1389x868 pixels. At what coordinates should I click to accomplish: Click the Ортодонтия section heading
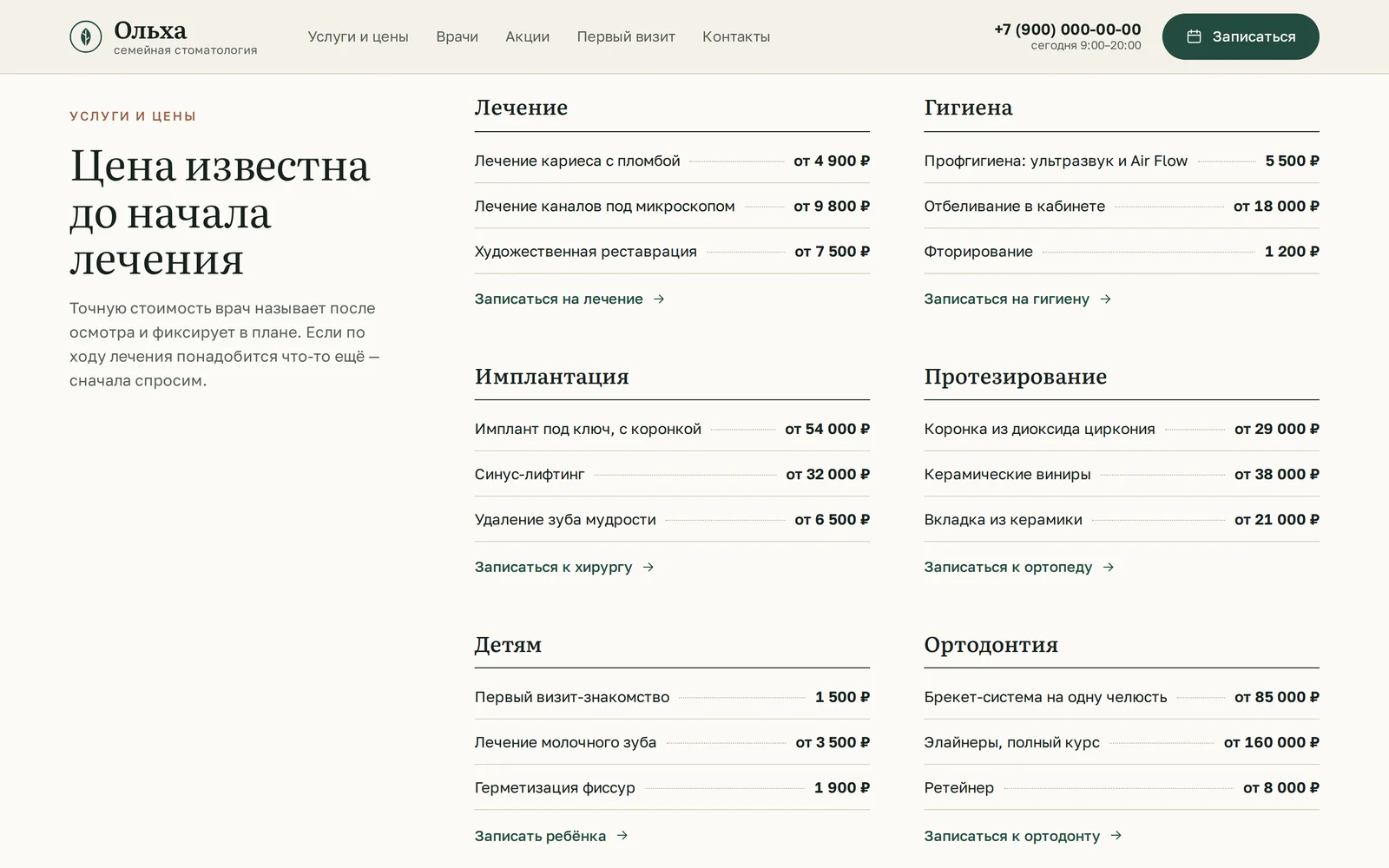991,645
